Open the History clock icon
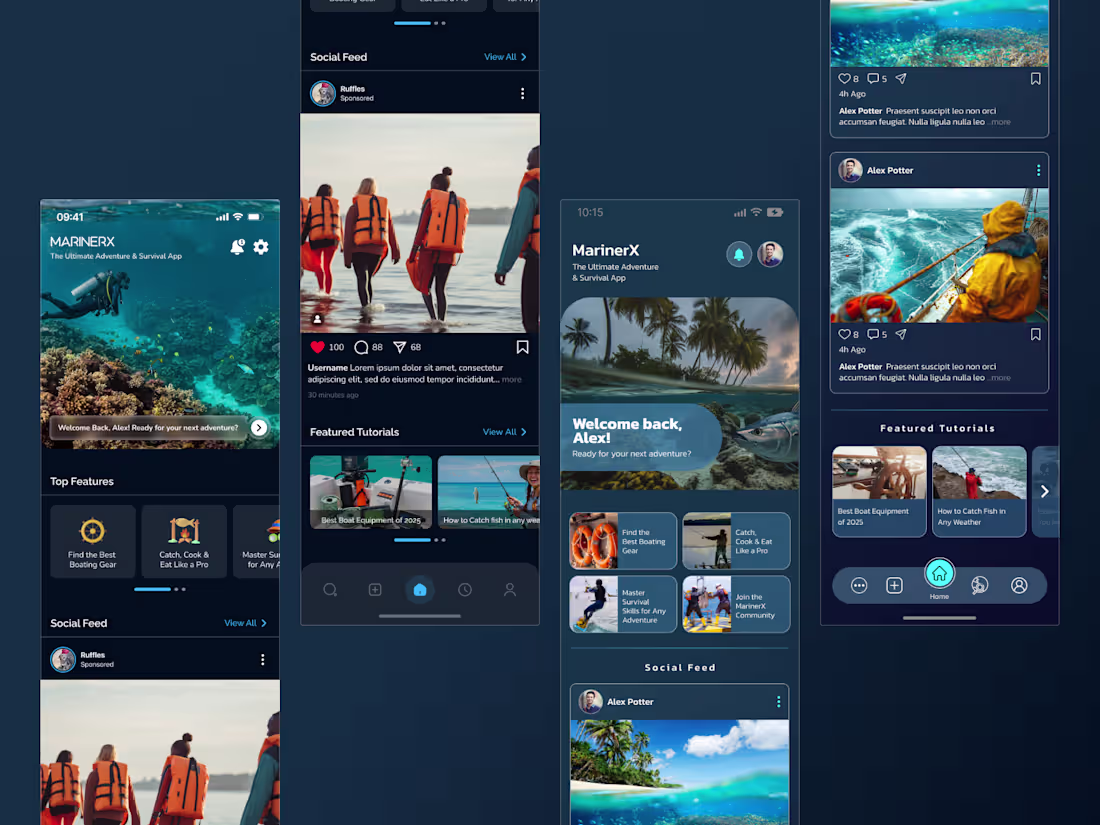 pyautogui.click(x=465, y=589)
